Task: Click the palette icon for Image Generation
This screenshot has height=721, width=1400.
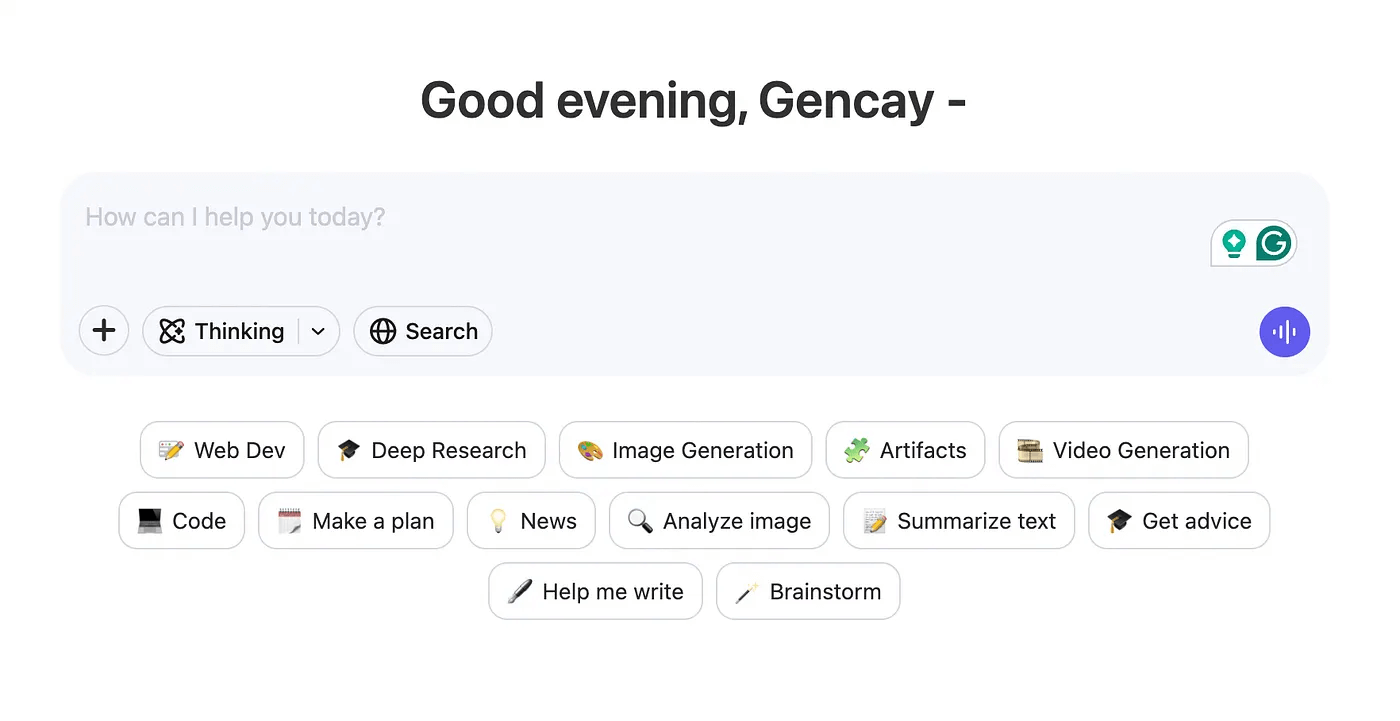Action: 590,450
